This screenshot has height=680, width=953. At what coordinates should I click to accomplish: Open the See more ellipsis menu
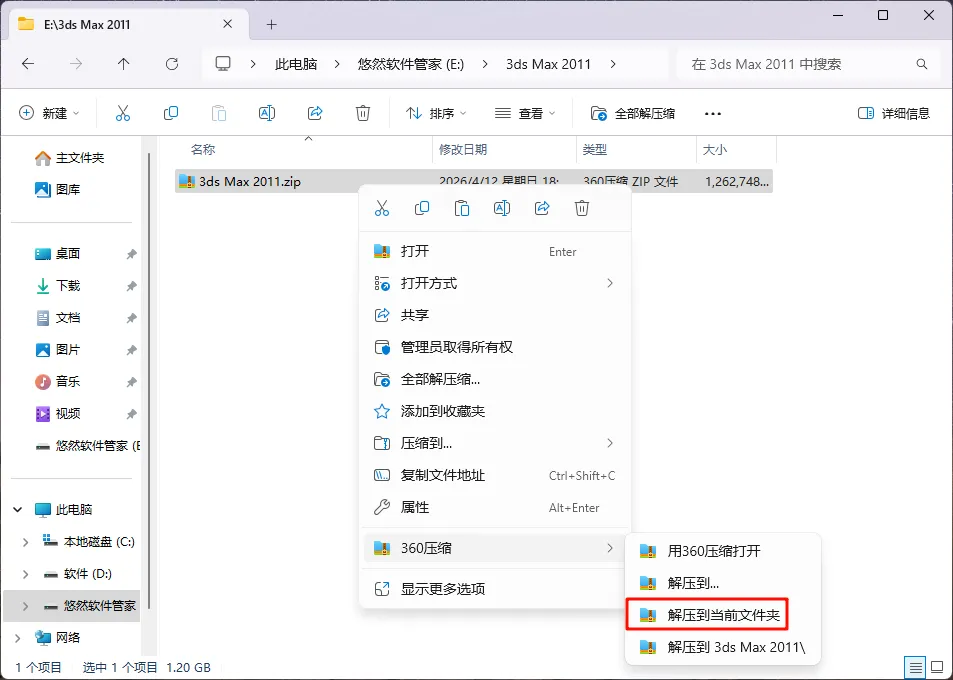tap(712, 114)
